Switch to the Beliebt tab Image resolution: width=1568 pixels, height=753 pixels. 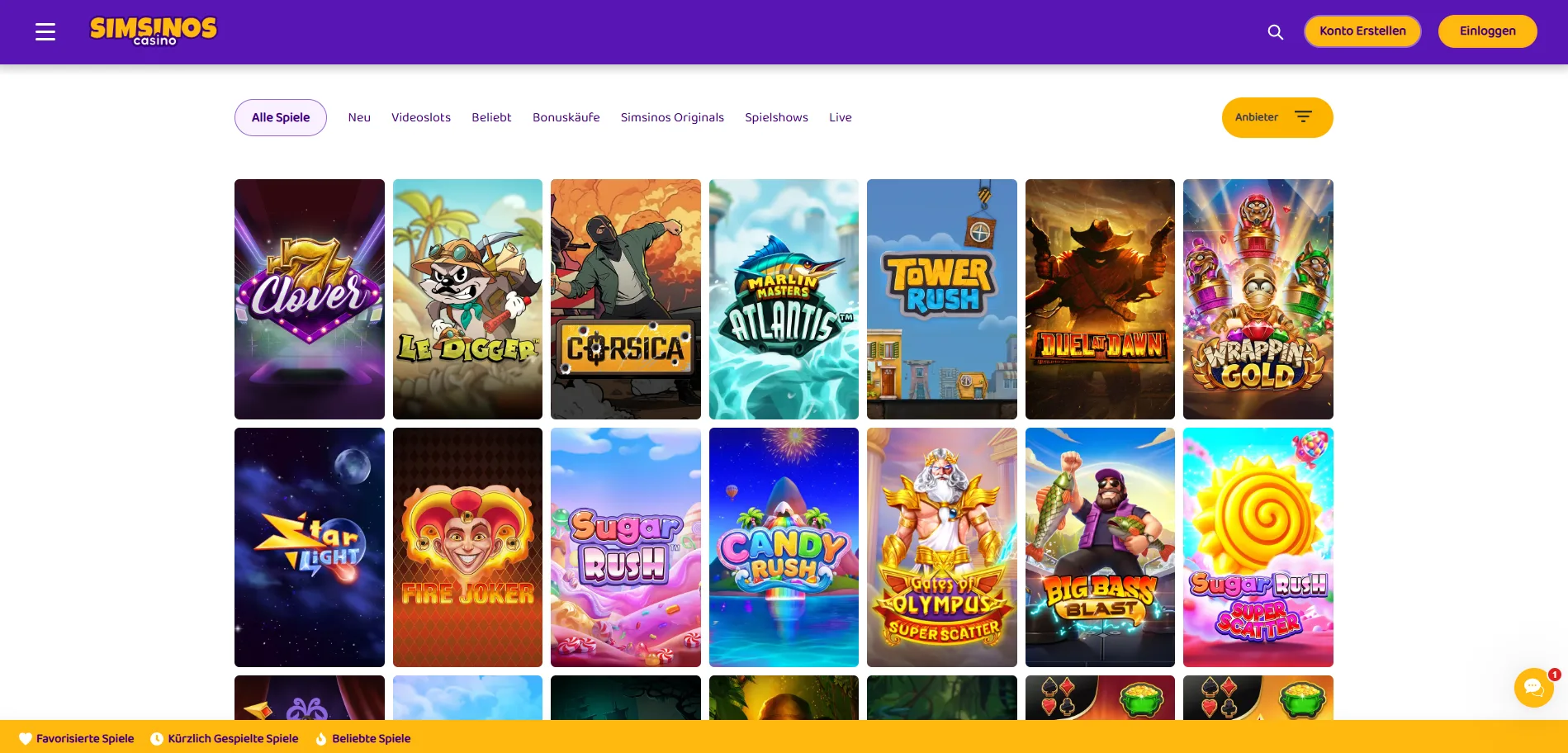[491, 117]
